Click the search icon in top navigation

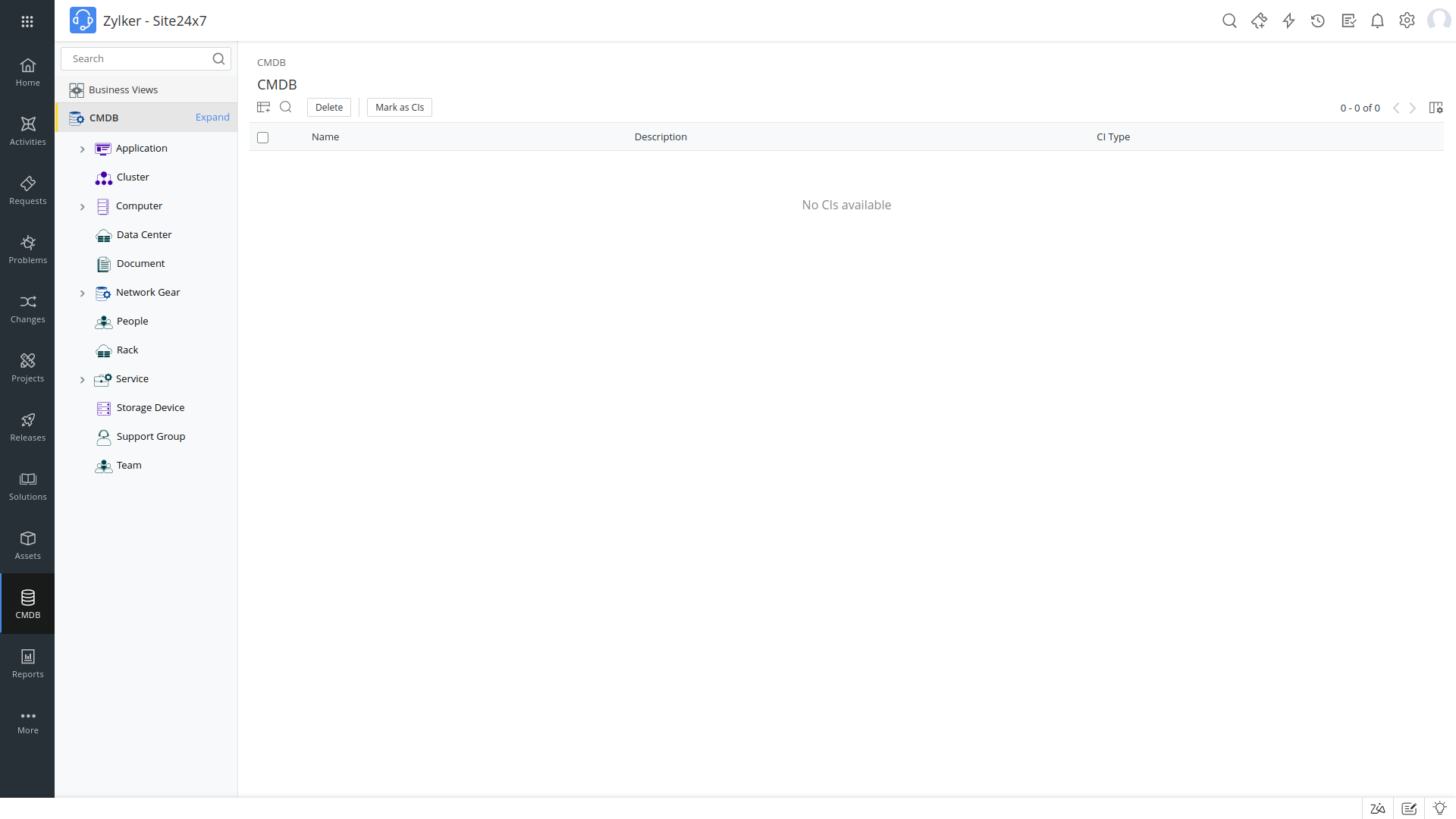point(1230,21)
